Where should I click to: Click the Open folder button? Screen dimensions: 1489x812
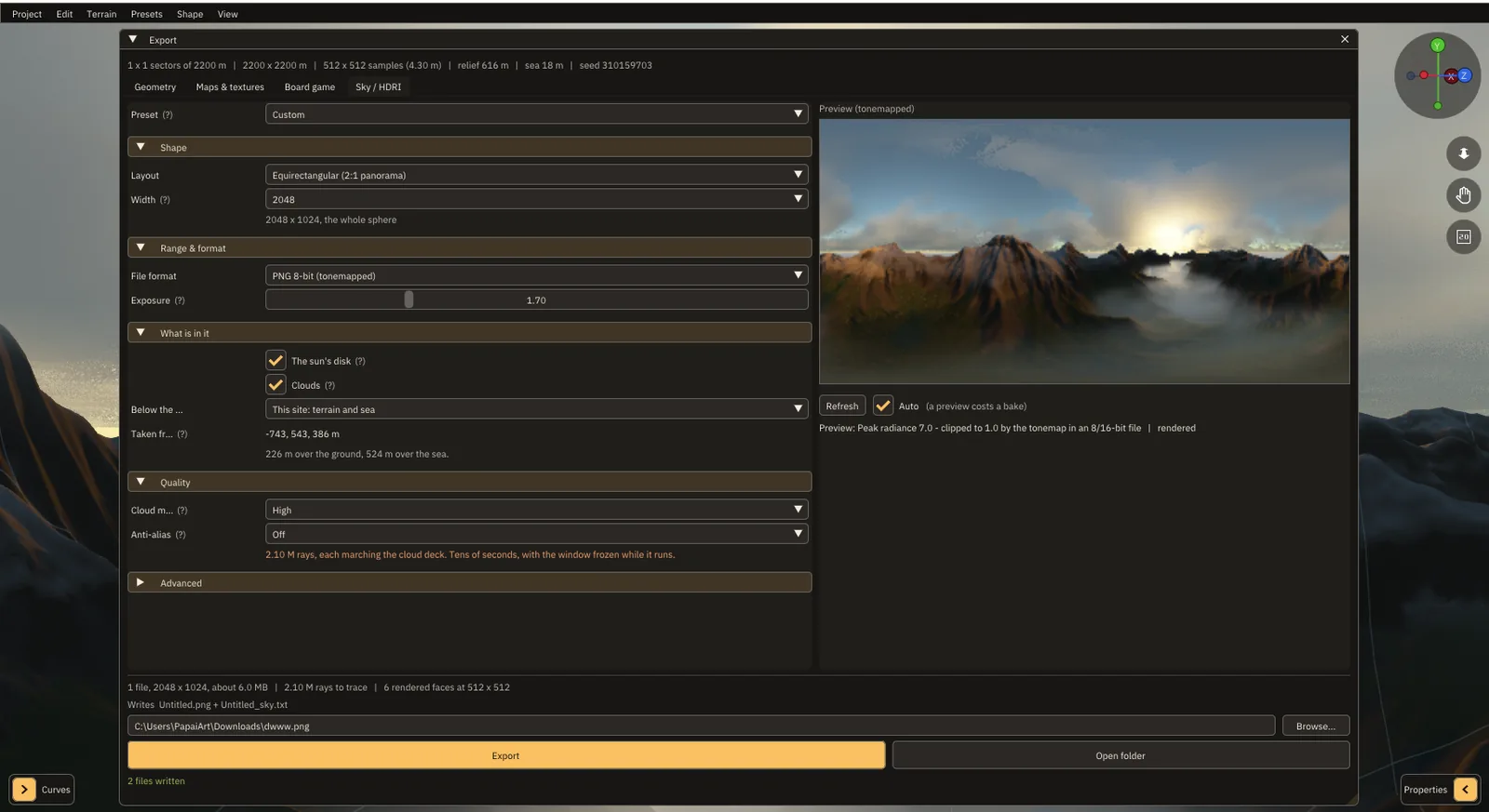tap(1120, 755)
